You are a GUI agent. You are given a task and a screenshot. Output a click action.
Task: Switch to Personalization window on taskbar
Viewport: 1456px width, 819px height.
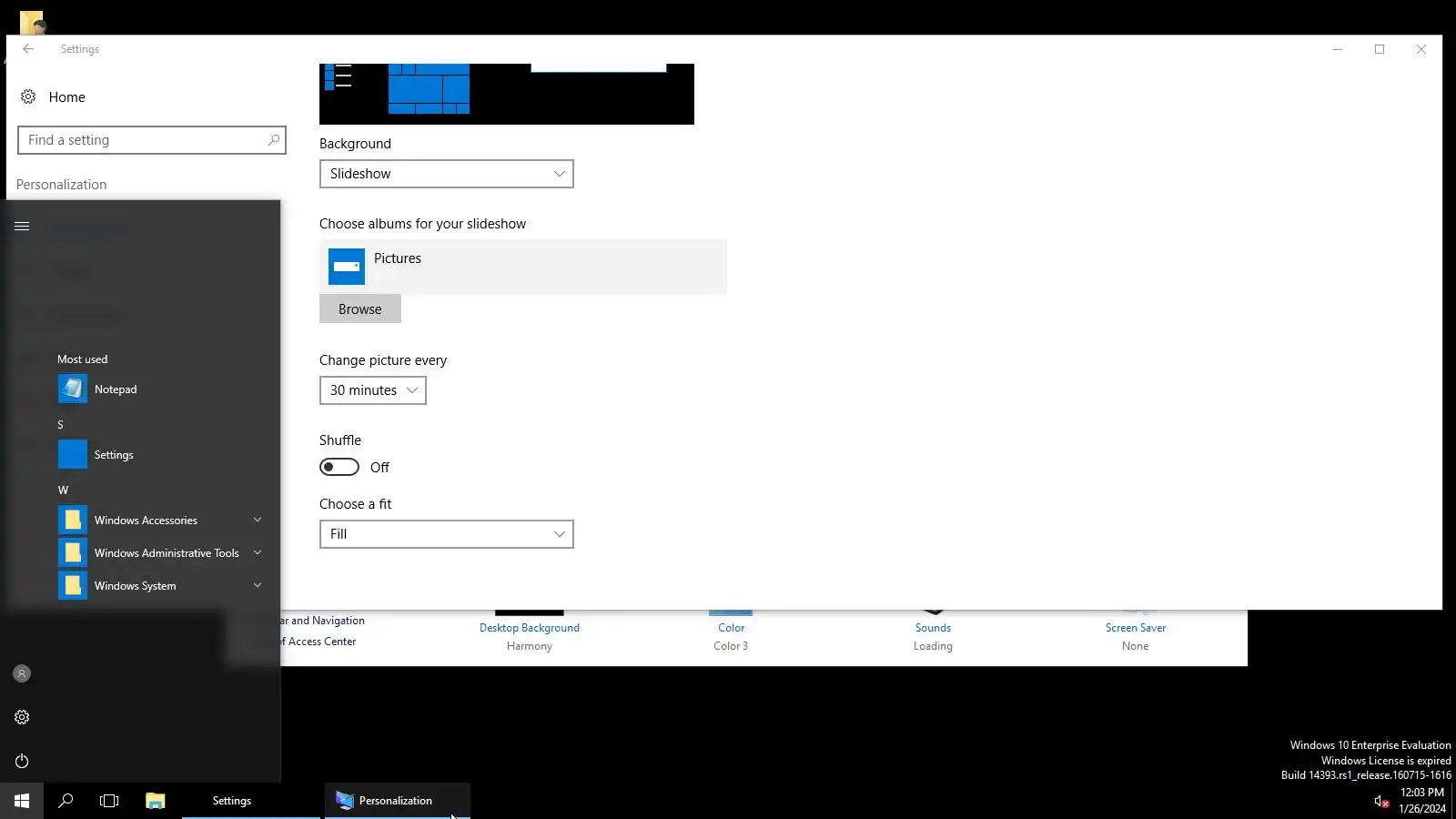coord(398,801)
